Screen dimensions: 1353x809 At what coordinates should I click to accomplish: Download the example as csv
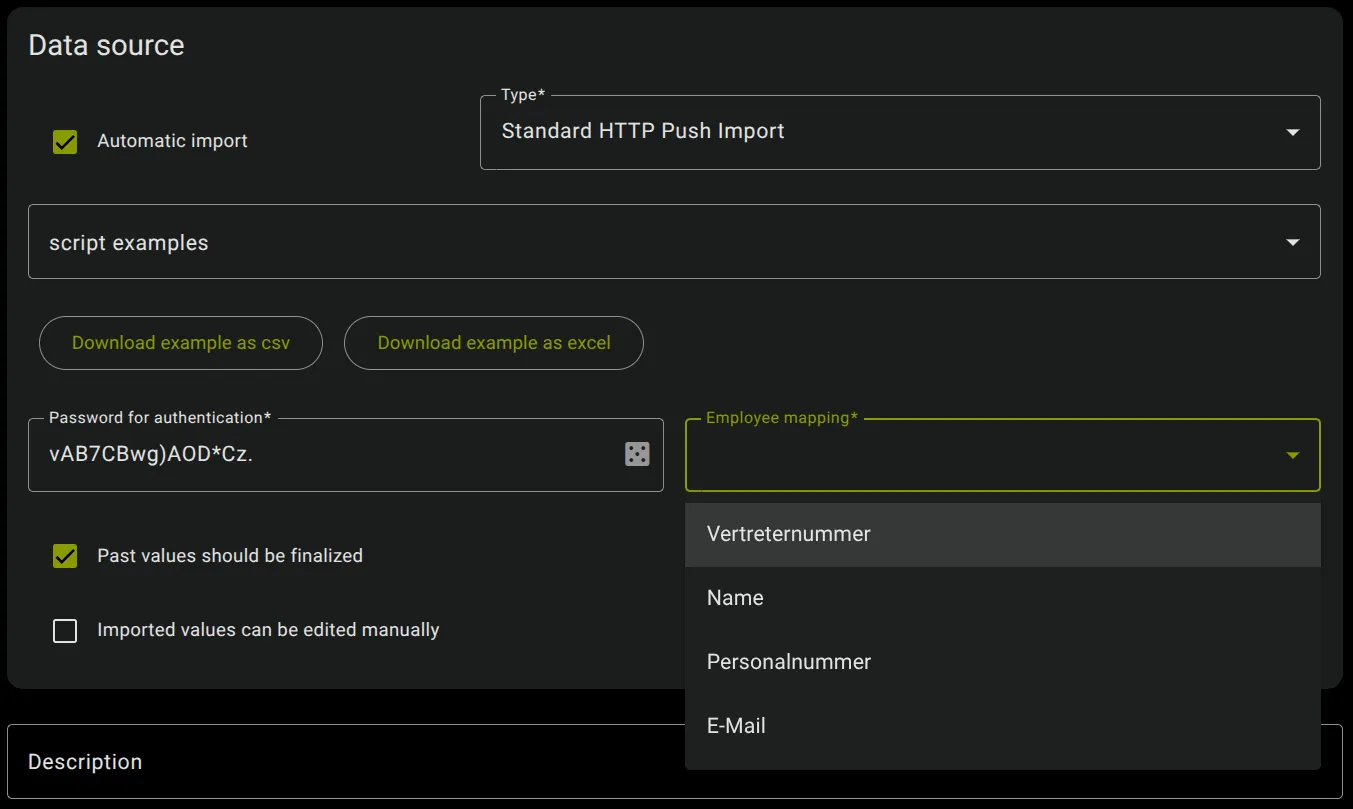(180, 342)
